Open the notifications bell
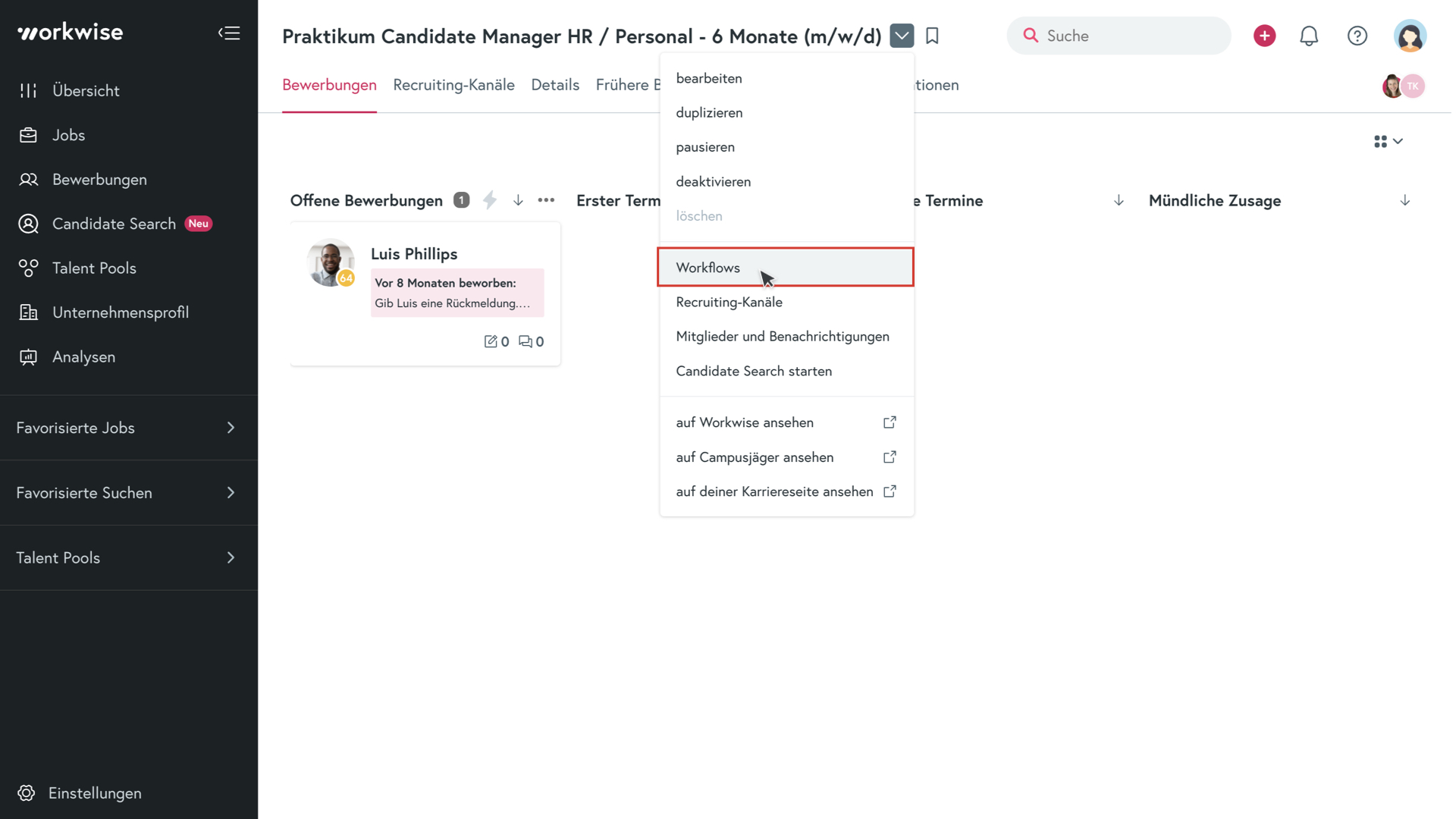The height and width of the screenshot is (819, 1456). 1310,36
